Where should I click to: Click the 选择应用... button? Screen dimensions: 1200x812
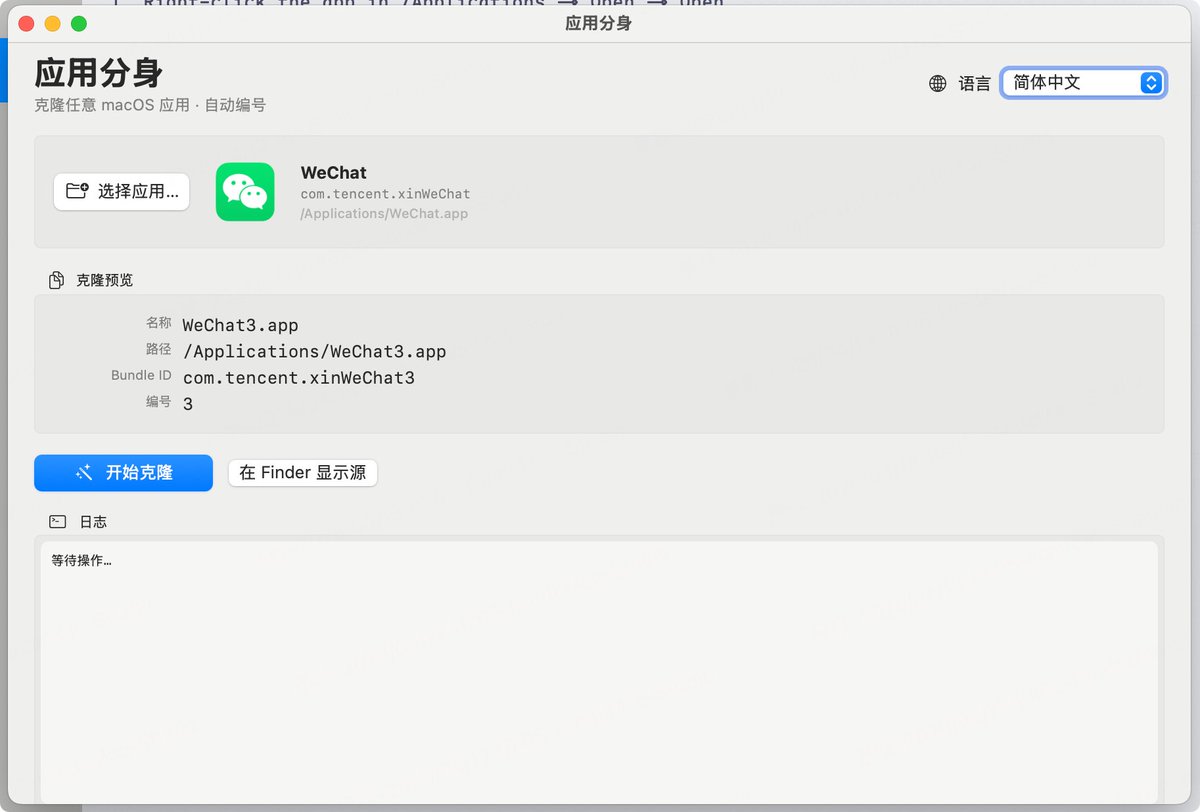122,191
